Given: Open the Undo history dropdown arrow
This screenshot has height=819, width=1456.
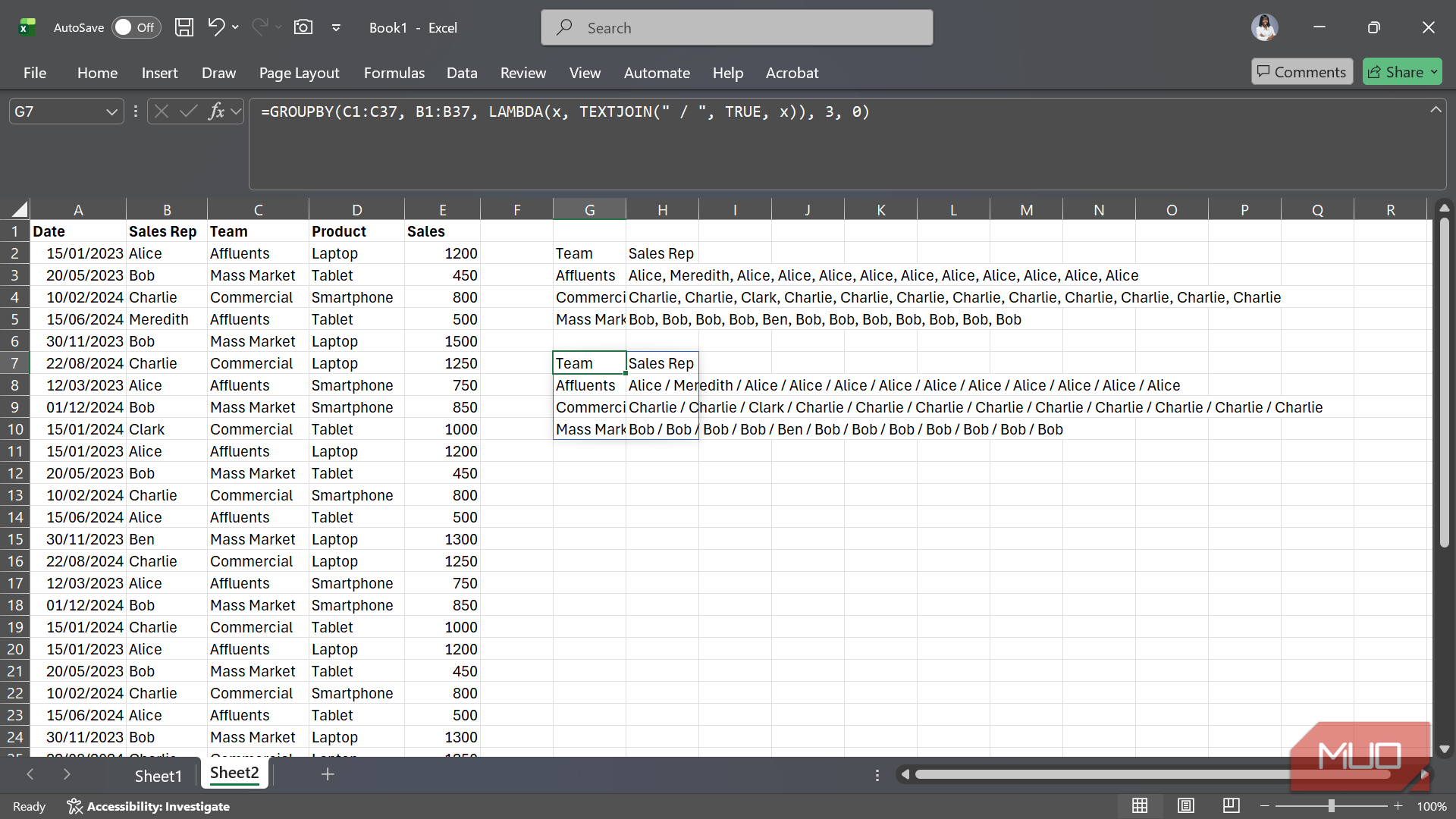Looking at the screenshot, I should pos(236,27).
